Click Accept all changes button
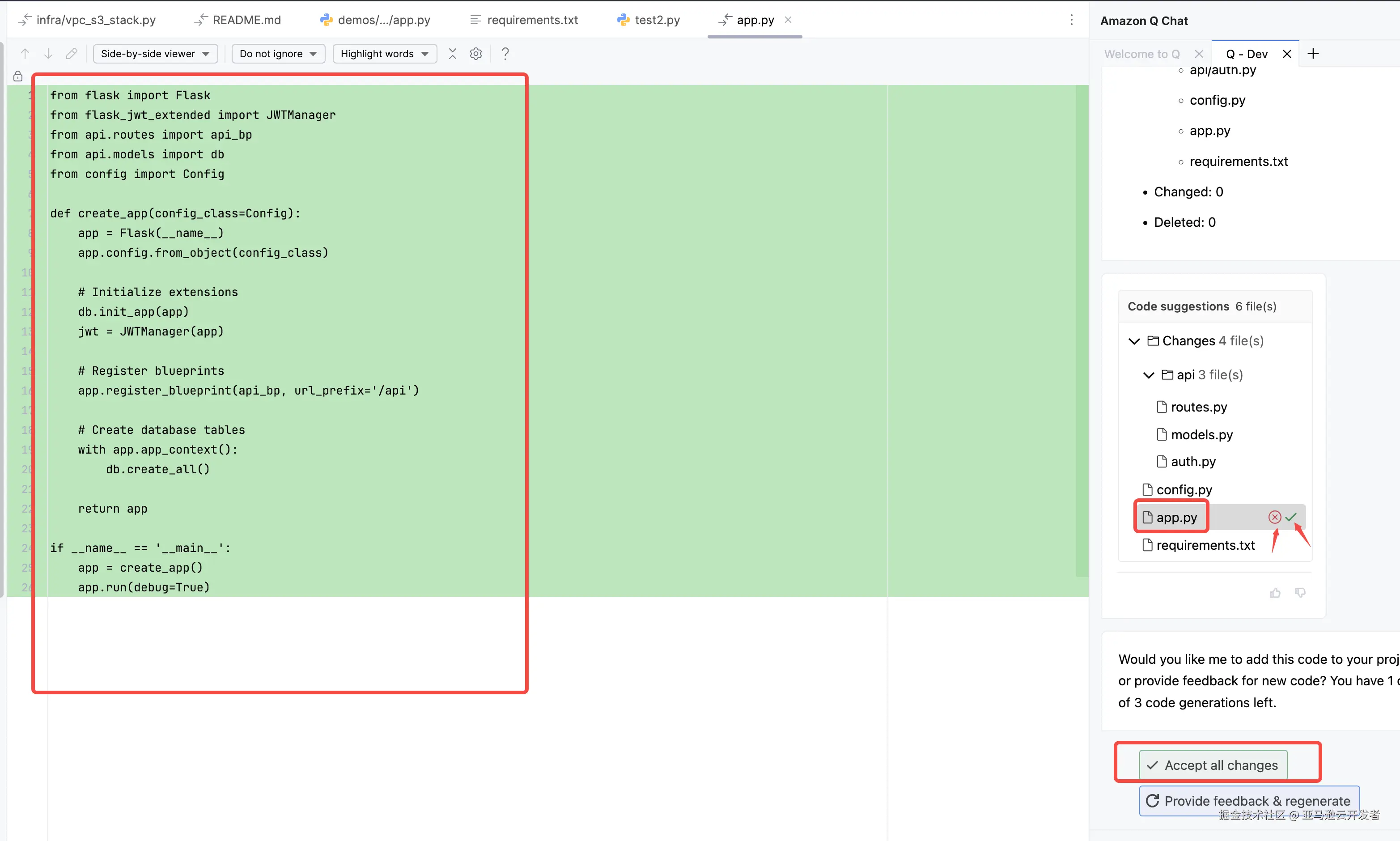The width and height of the screenshot is (1400, 841). 1213,765
